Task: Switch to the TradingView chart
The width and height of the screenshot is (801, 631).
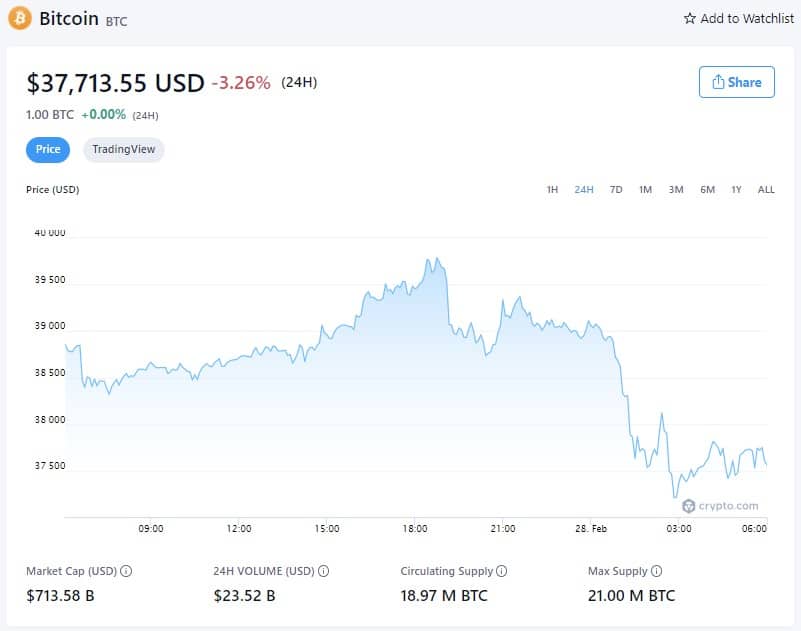Action: click(124, 149)
